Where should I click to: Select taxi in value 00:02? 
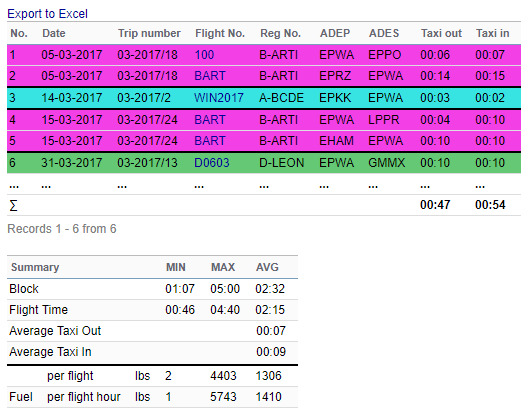pos(490,98)
